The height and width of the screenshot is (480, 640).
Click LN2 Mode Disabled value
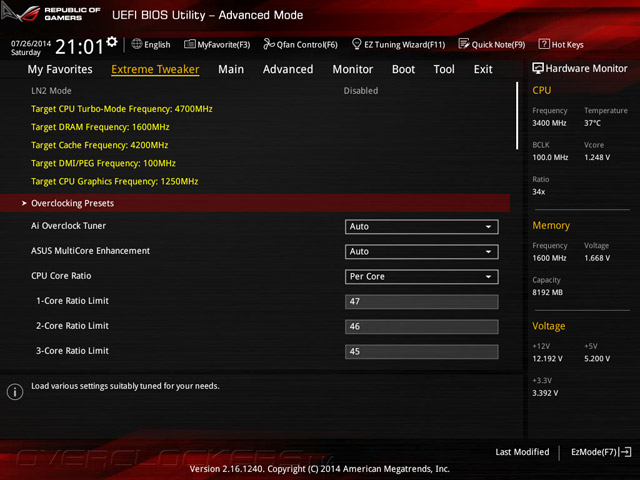click(361, 91)
